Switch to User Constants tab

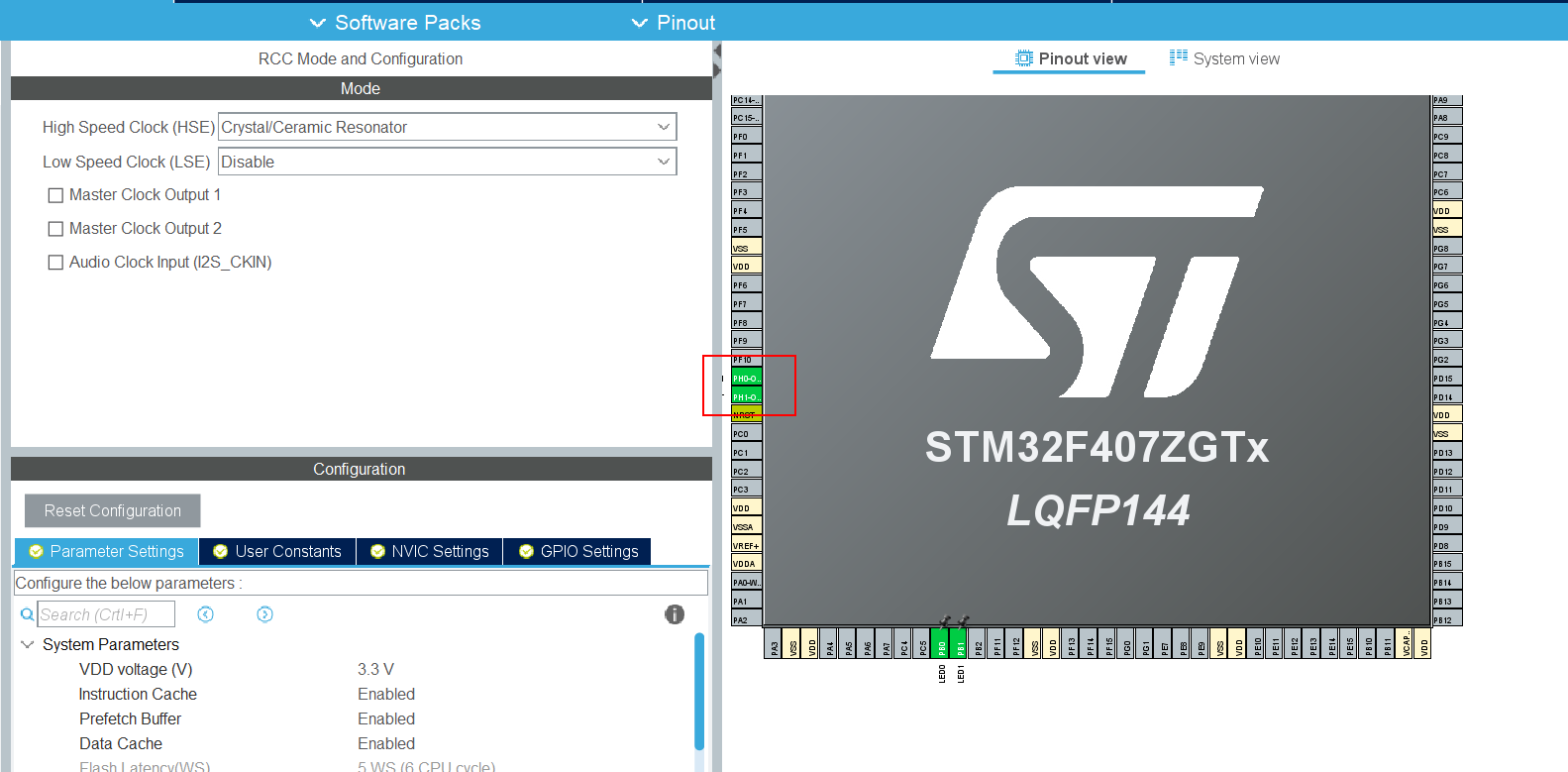click(x=277, y=551)
